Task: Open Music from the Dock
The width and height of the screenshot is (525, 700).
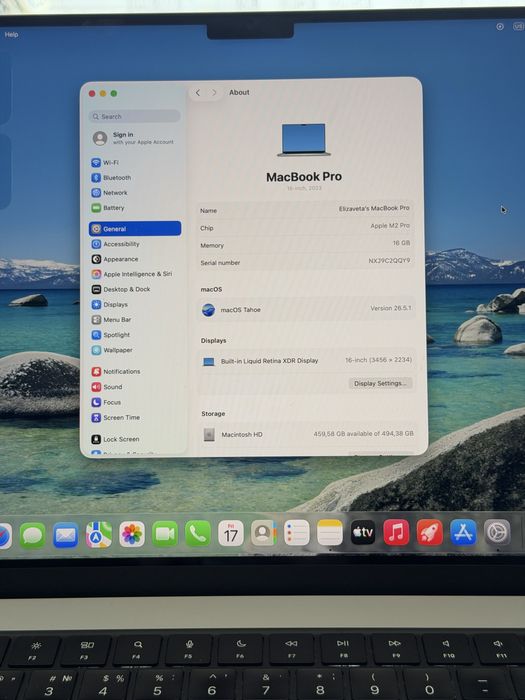Action: coord(396,532)
